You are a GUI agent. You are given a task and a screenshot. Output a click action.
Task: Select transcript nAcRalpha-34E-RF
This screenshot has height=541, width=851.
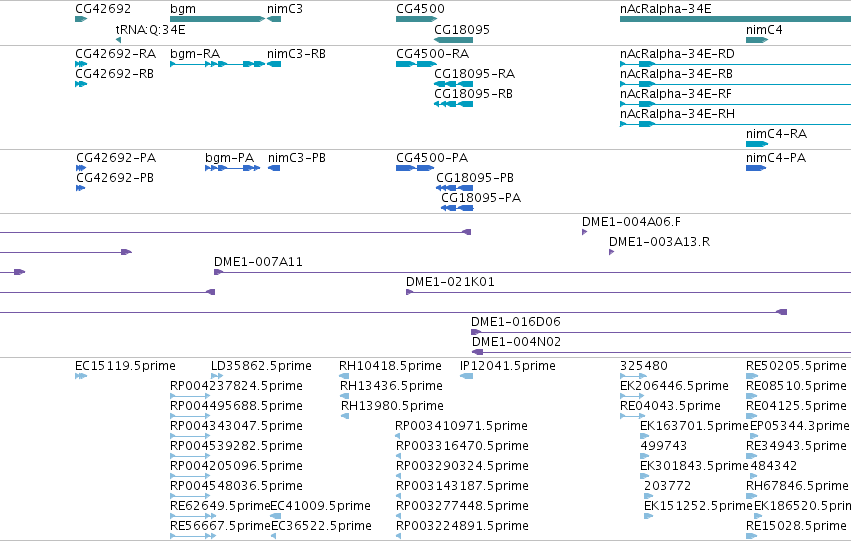pos(676,94)
